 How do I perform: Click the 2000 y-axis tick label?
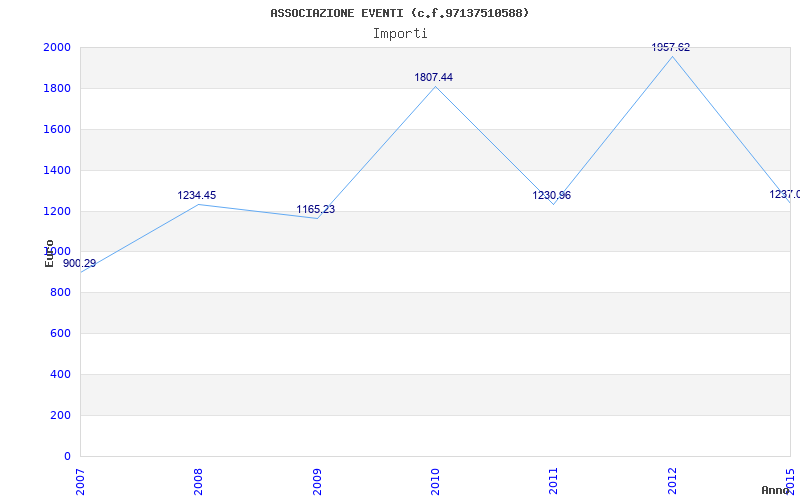[56, 47]
